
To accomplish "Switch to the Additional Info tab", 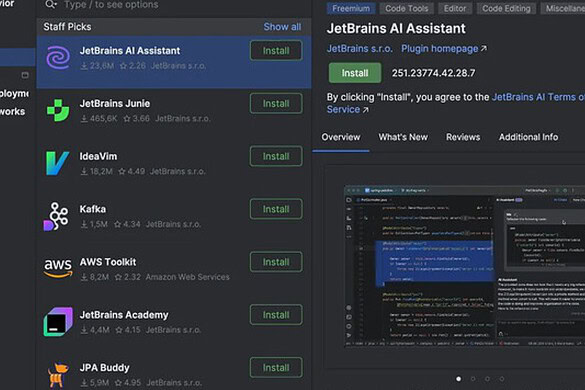I will 528,137.
